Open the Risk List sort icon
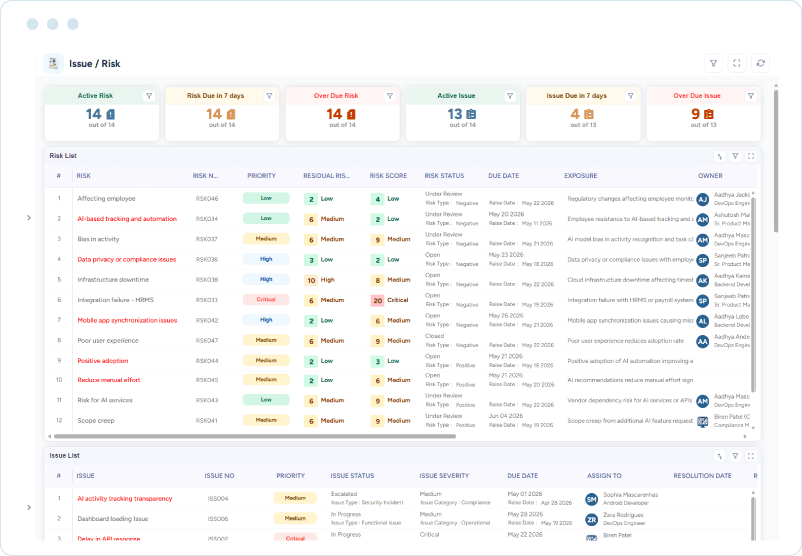Screen dimensions: 802x556 [720, 156]
